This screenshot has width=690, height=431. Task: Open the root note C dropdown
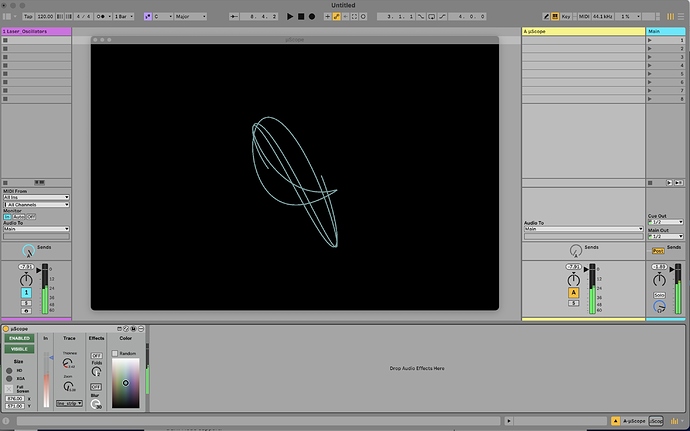[x=162, y=16]
